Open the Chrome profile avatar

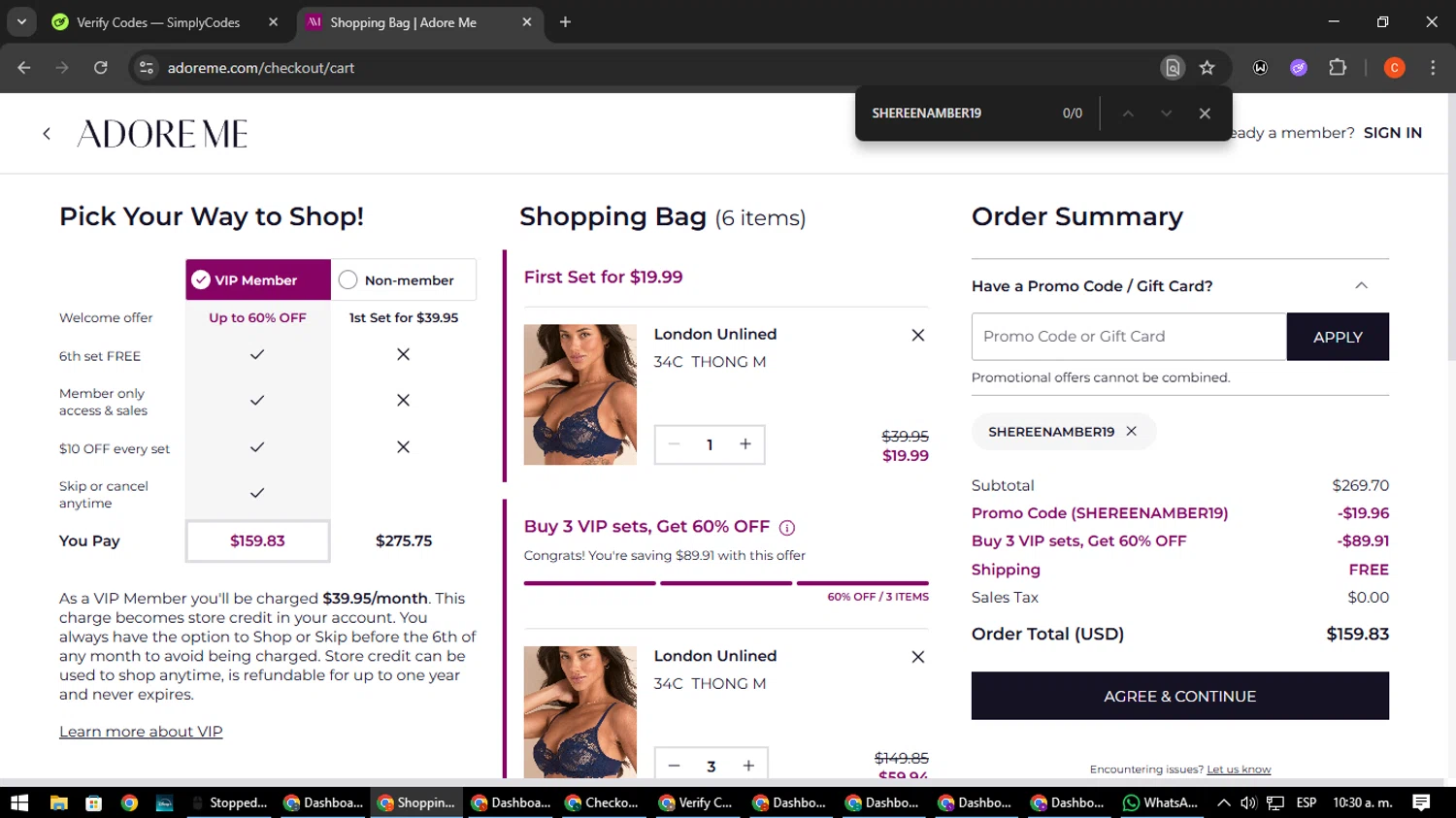(1394, 68)
